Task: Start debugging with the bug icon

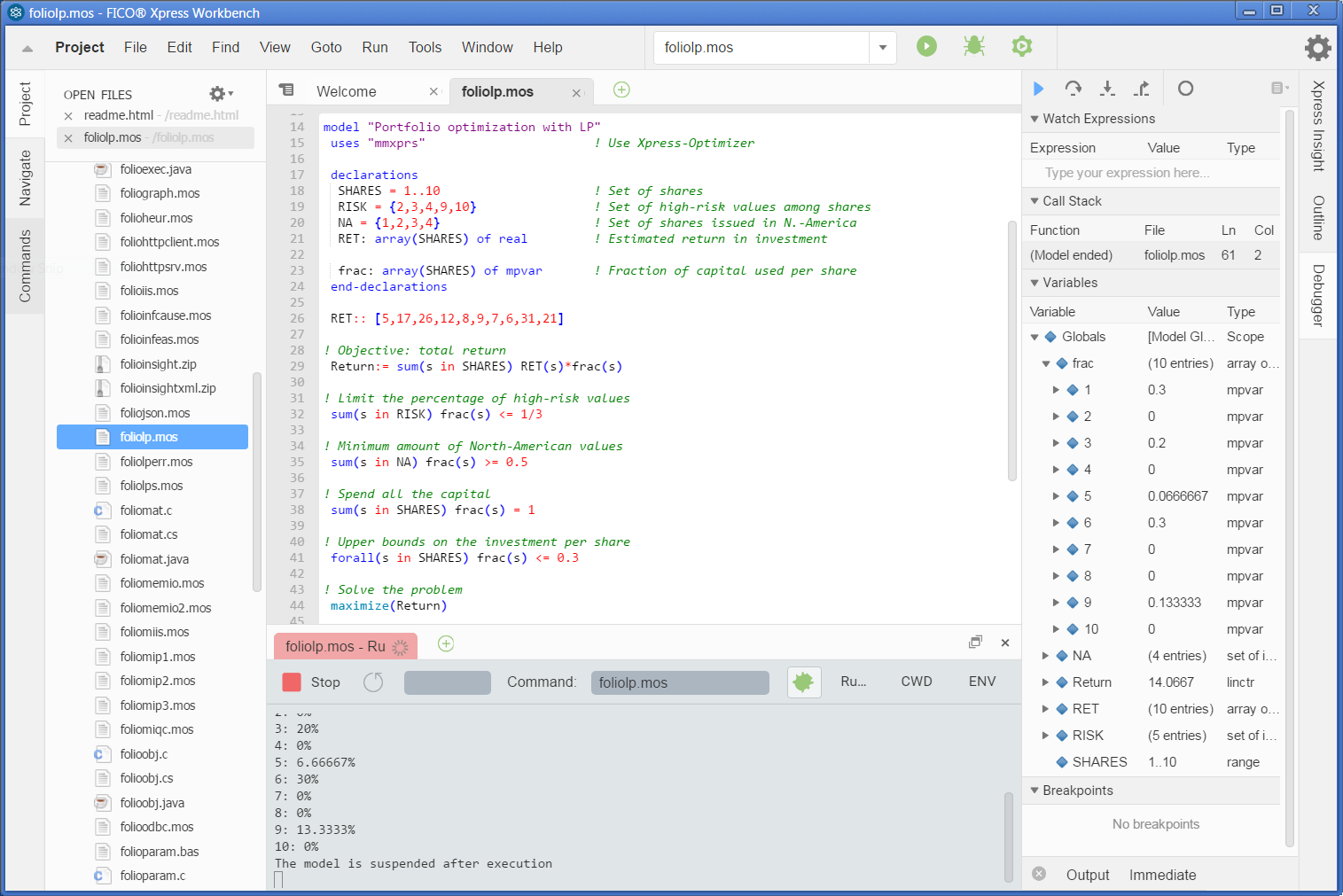Action: (974, 46)
